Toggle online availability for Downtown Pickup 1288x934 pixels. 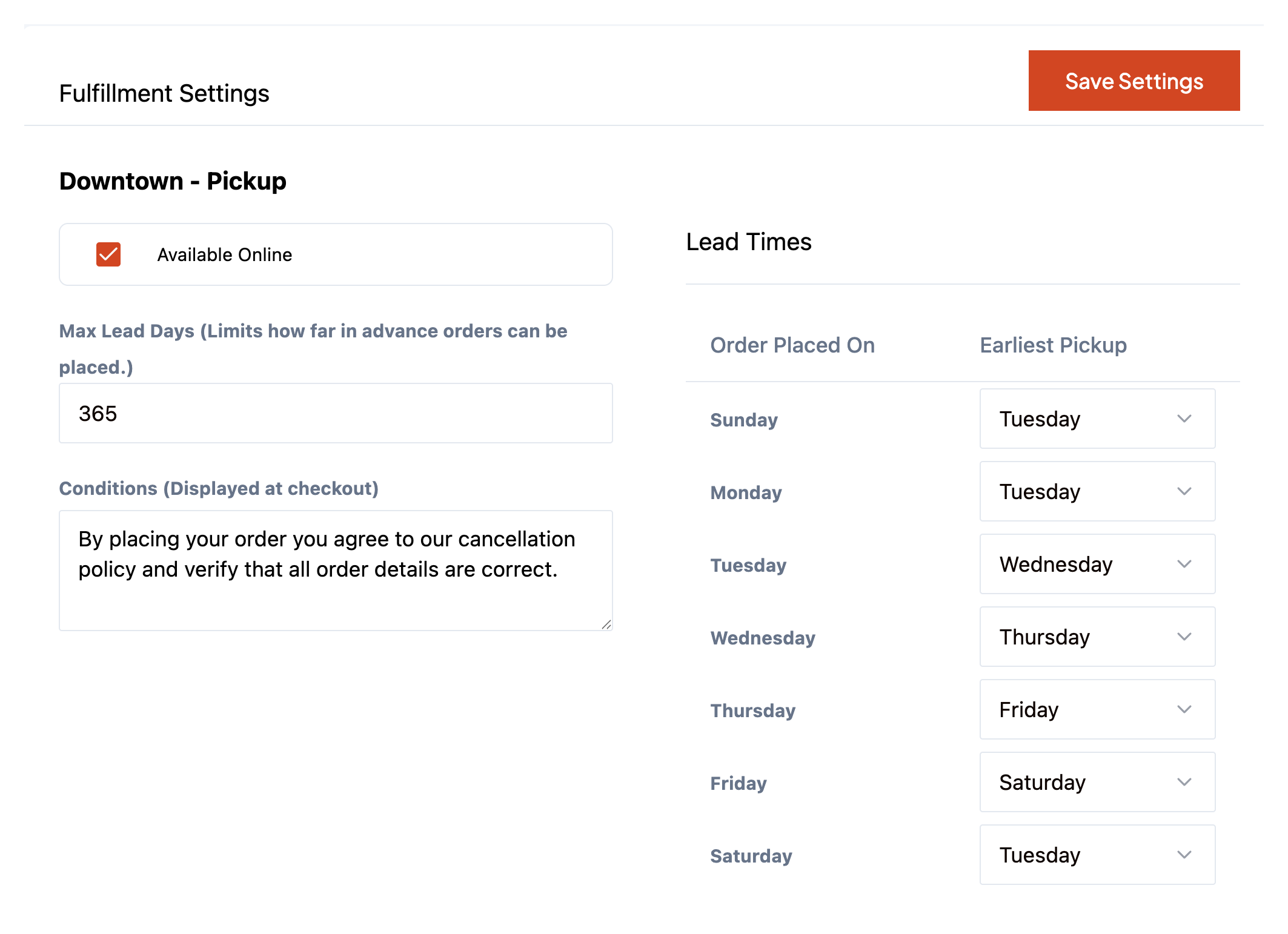tap(108, 255)
